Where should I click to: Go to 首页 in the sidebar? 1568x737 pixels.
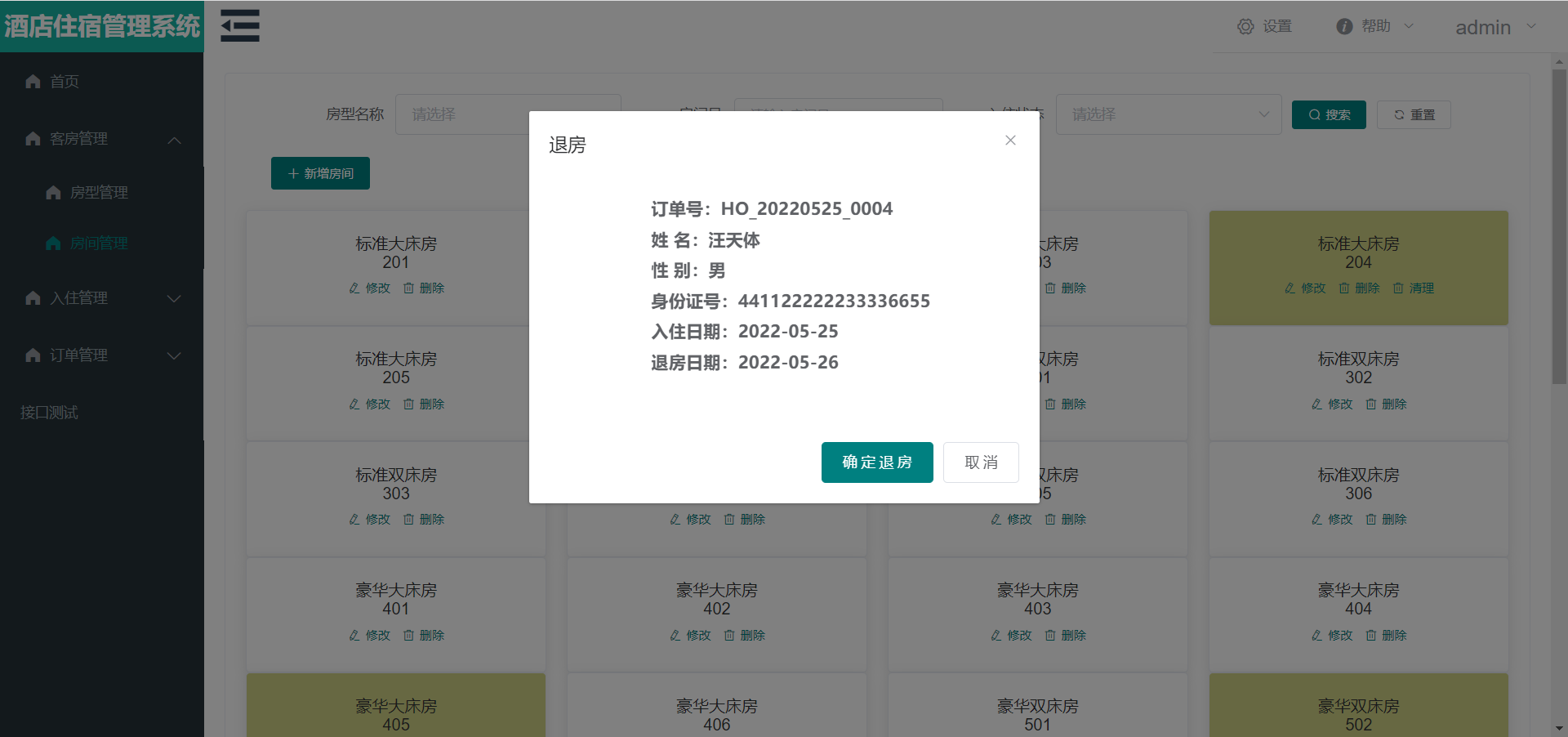(102, 82)
